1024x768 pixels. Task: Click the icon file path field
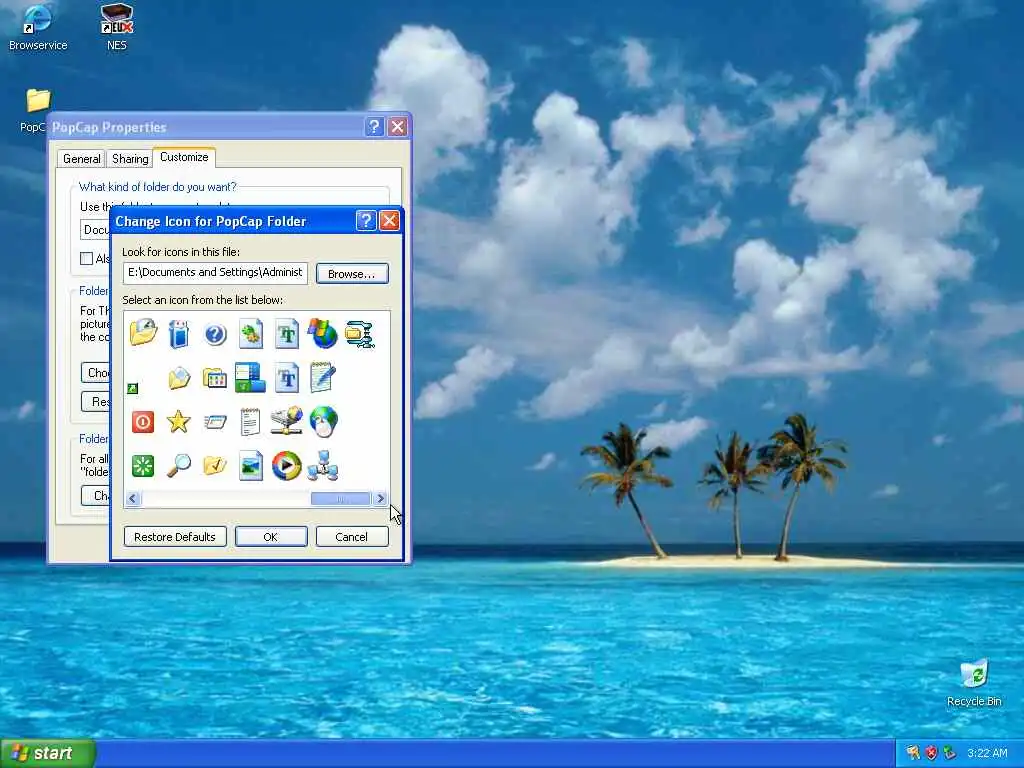(x=215, y=273)
